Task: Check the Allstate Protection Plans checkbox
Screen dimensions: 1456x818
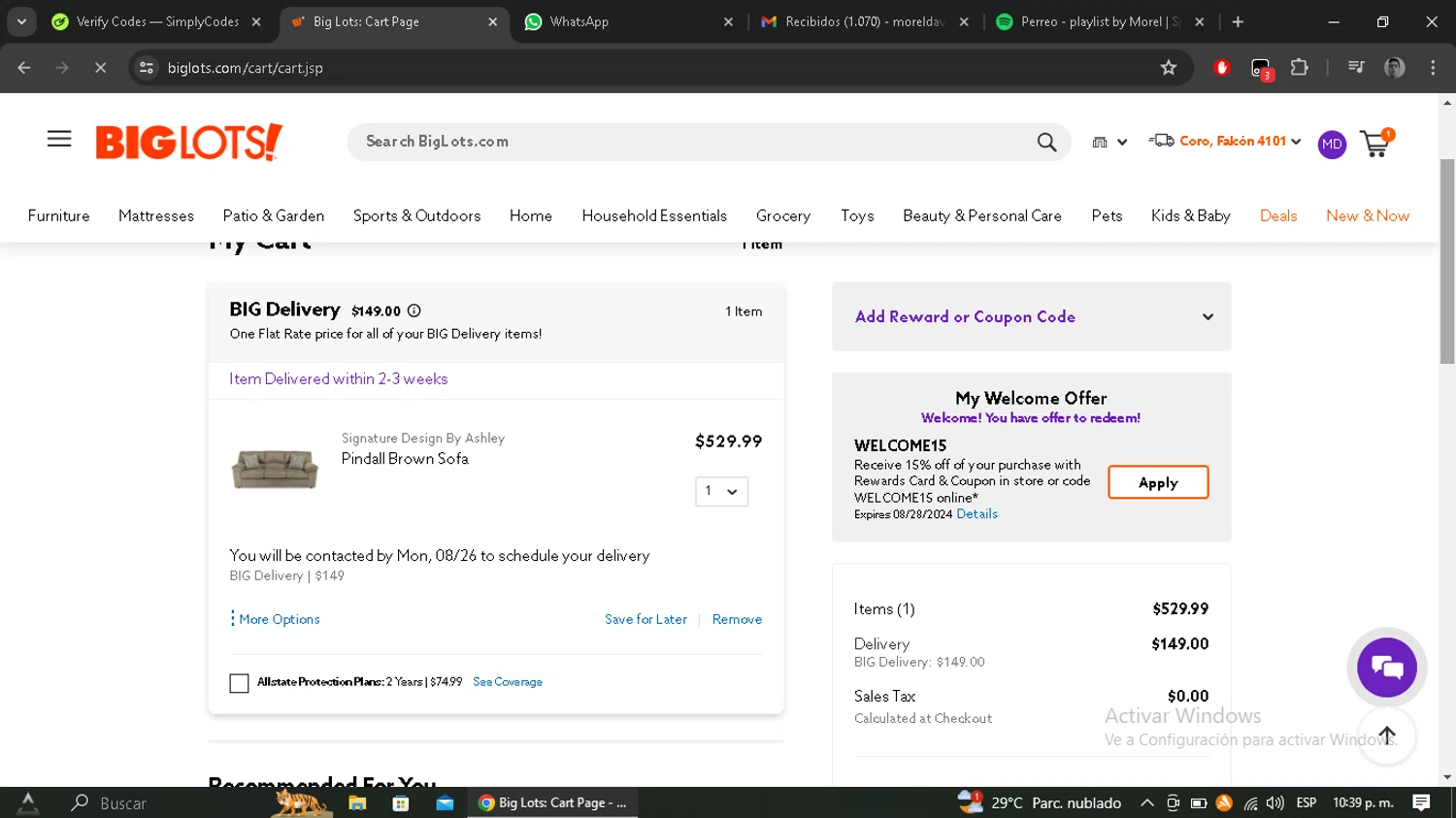Action: tap(239, 683)
